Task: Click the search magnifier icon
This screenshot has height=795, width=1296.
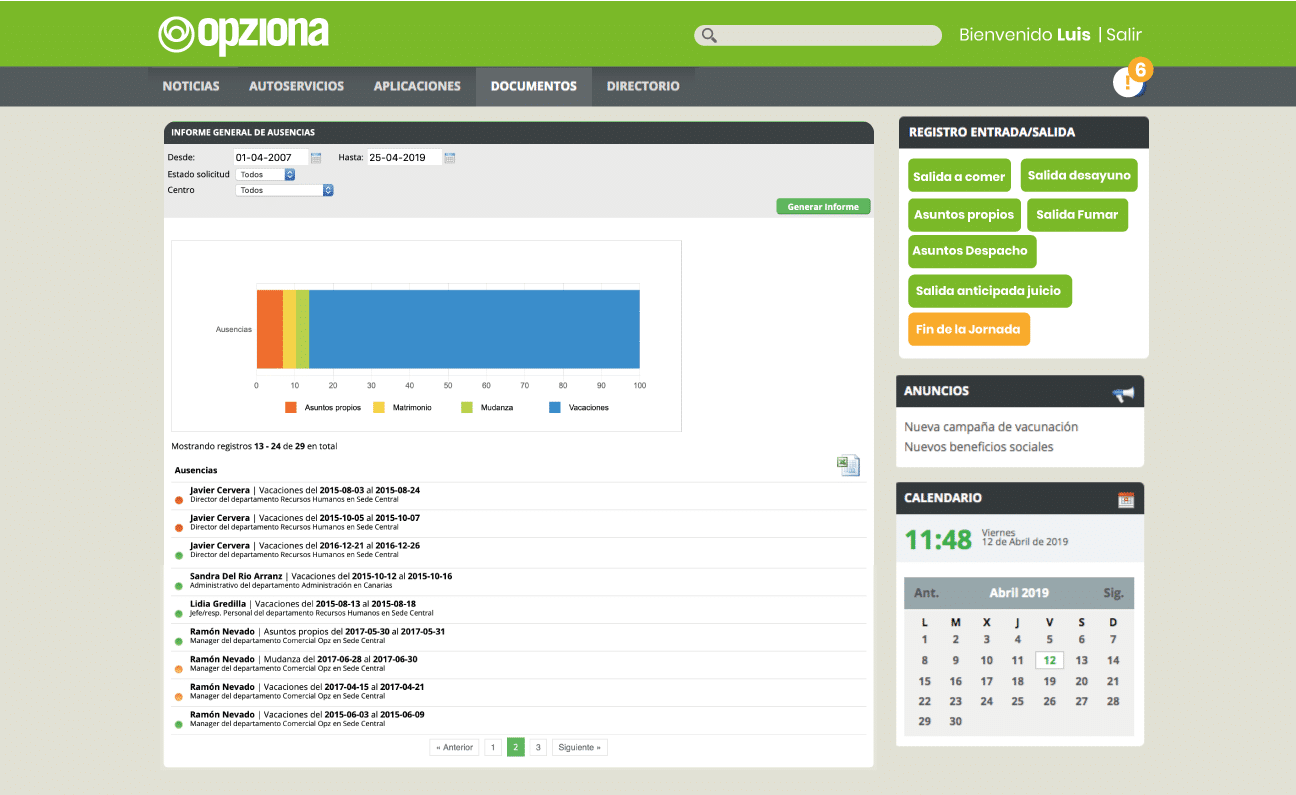Action: pos(709,35)
